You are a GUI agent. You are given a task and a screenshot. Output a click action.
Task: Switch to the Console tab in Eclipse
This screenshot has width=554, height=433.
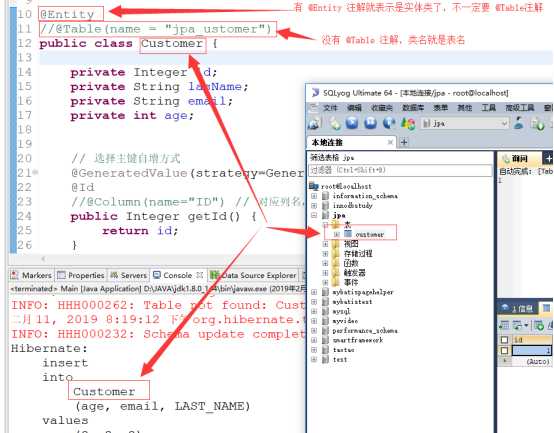pos(178,275)
